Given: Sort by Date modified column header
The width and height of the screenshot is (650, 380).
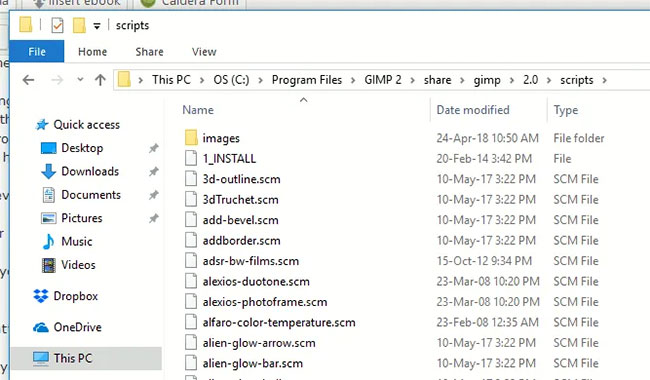Looking at the screenshot, I should pos(473,110).
